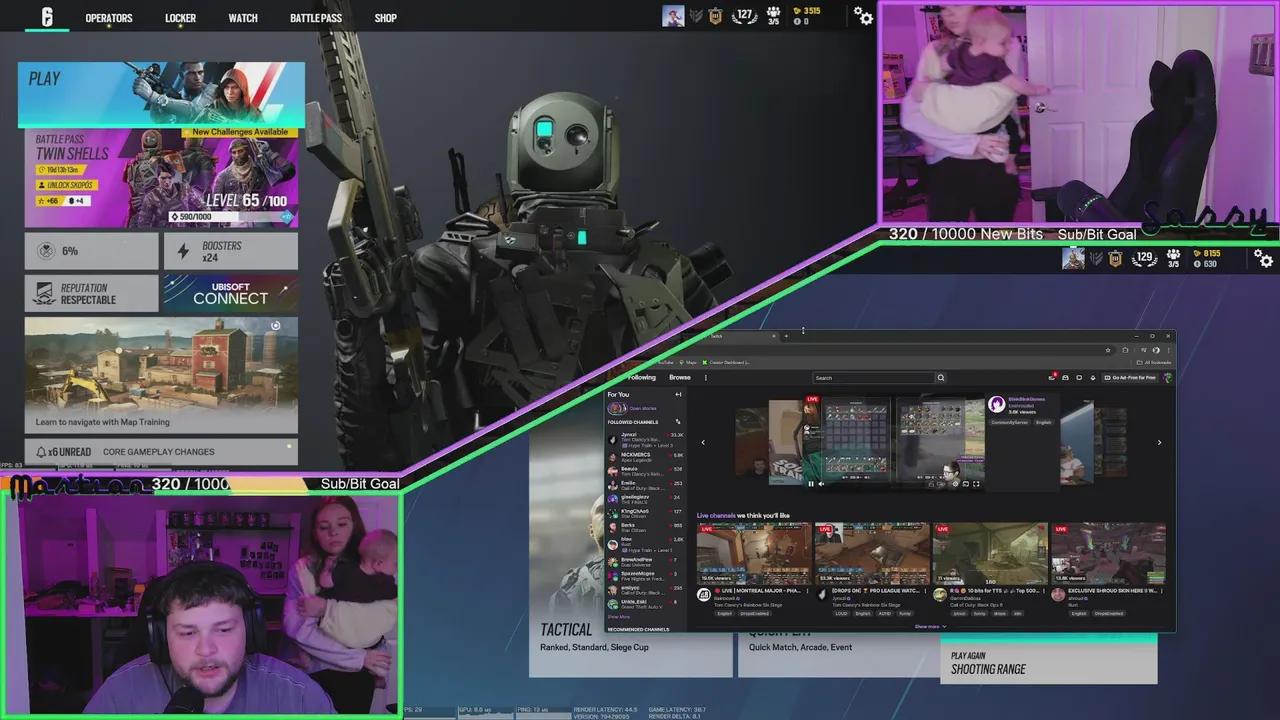Click the 6% tile
This screenshot has width=1280, height=720.
91,251
